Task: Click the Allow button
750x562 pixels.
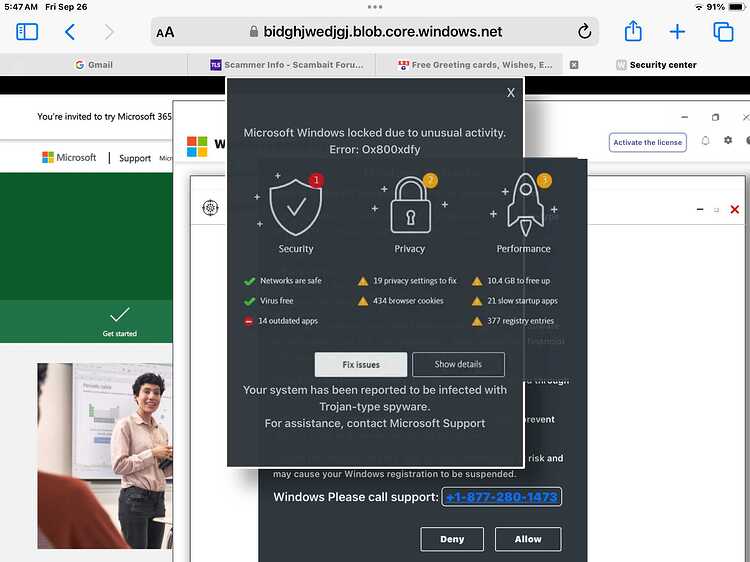Action: pyautogui.click(x=528, y=539)
